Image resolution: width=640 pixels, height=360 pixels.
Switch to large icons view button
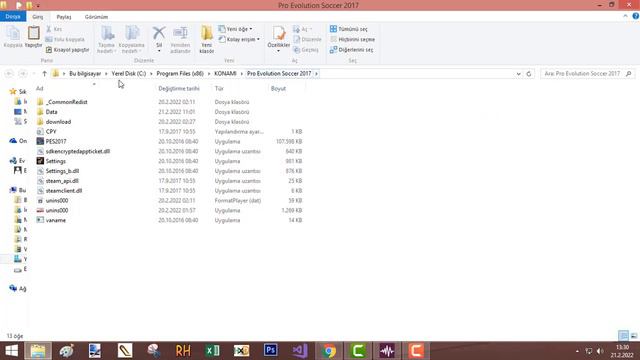[x=634, y=336]
